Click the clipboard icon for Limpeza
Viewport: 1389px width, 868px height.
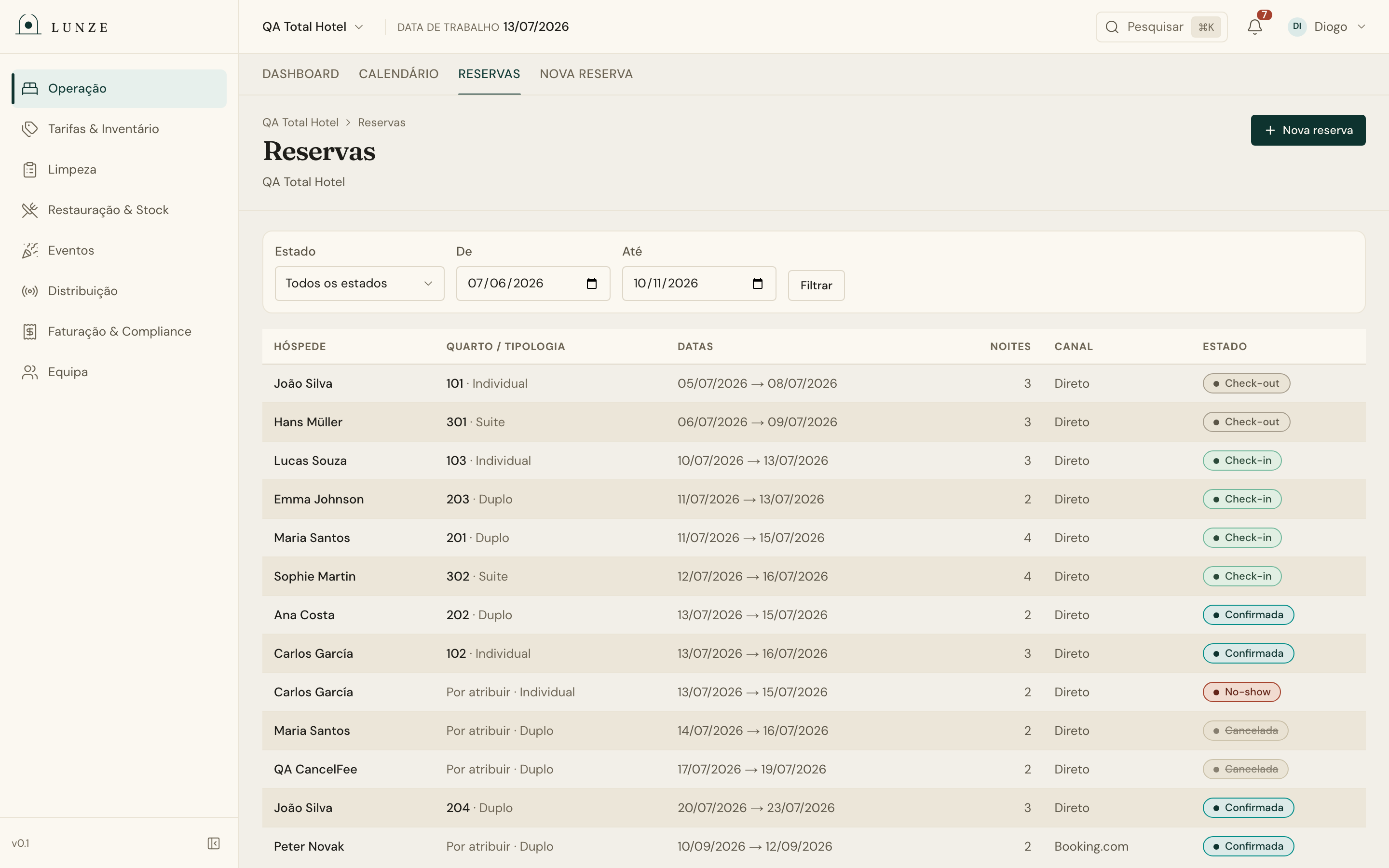pos(30,169)
